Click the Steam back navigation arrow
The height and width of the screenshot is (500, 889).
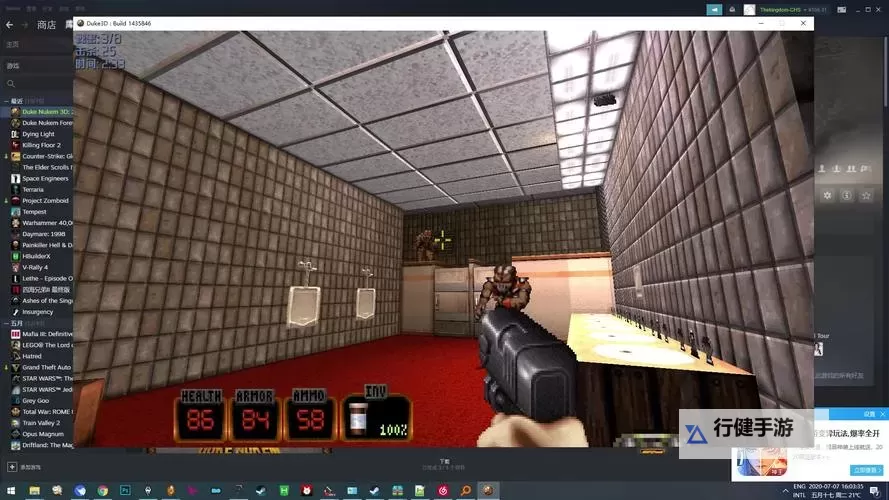tap(9, 24)
